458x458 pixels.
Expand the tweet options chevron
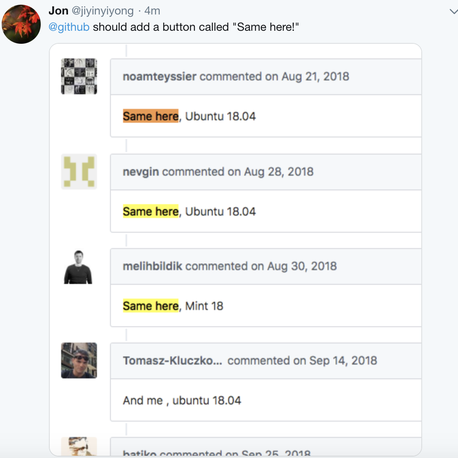point(453,12)
